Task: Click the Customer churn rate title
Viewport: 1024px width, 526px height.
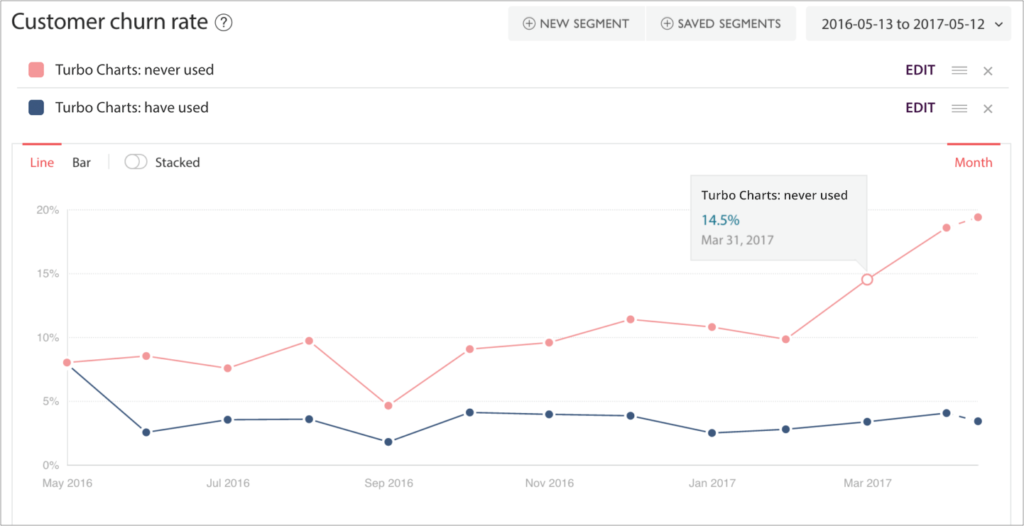Action: (110, 23)
